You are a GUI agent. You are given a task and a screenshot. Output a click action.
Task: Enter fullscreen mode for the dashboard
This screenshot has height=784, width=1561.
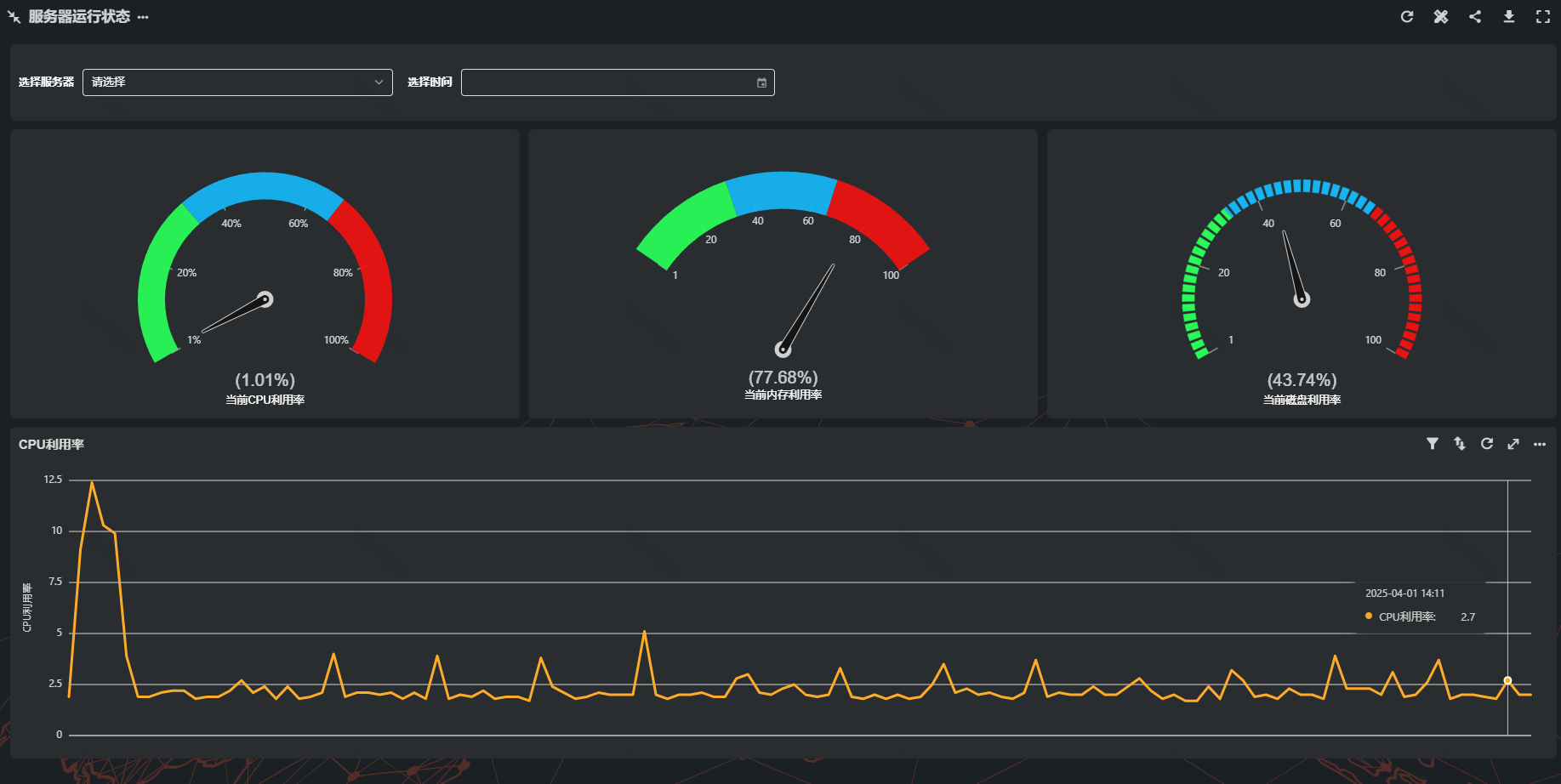pyautogui.click(x=1543, y=17)
